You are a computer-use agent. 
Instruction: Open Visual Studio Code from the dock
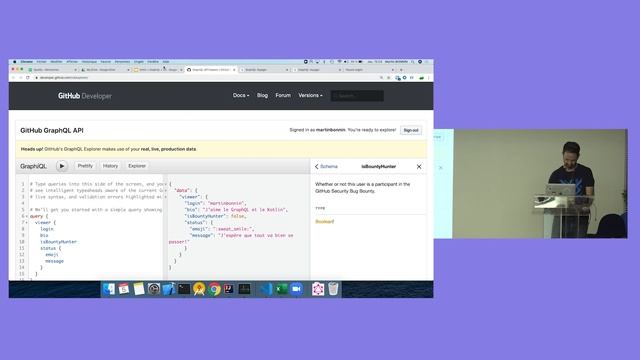(x=266, y=289)
